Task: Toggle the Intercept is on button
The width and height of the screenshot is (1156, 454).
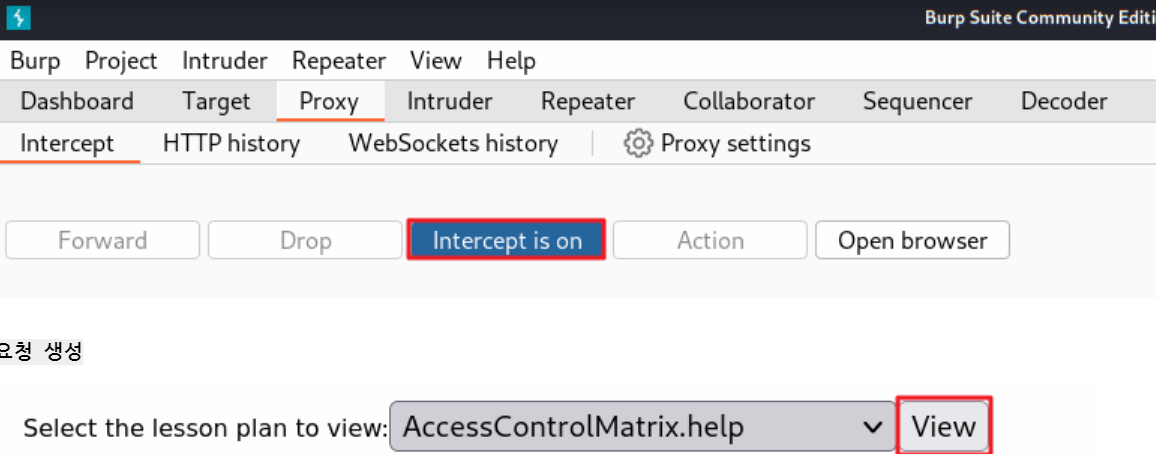Action: [506, 240]
